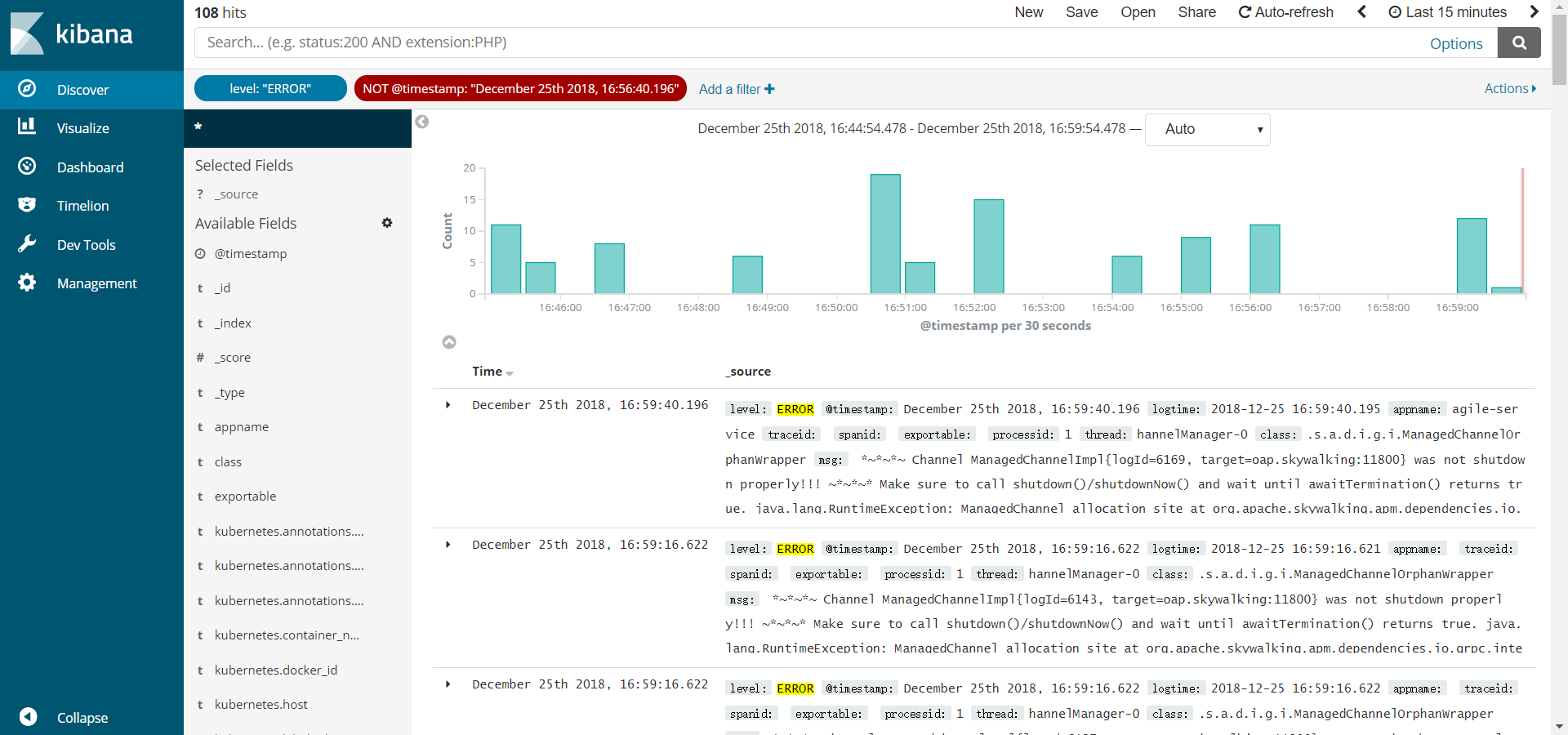Click the clock icon beside Last 15 minutes

click(1395, 12)
